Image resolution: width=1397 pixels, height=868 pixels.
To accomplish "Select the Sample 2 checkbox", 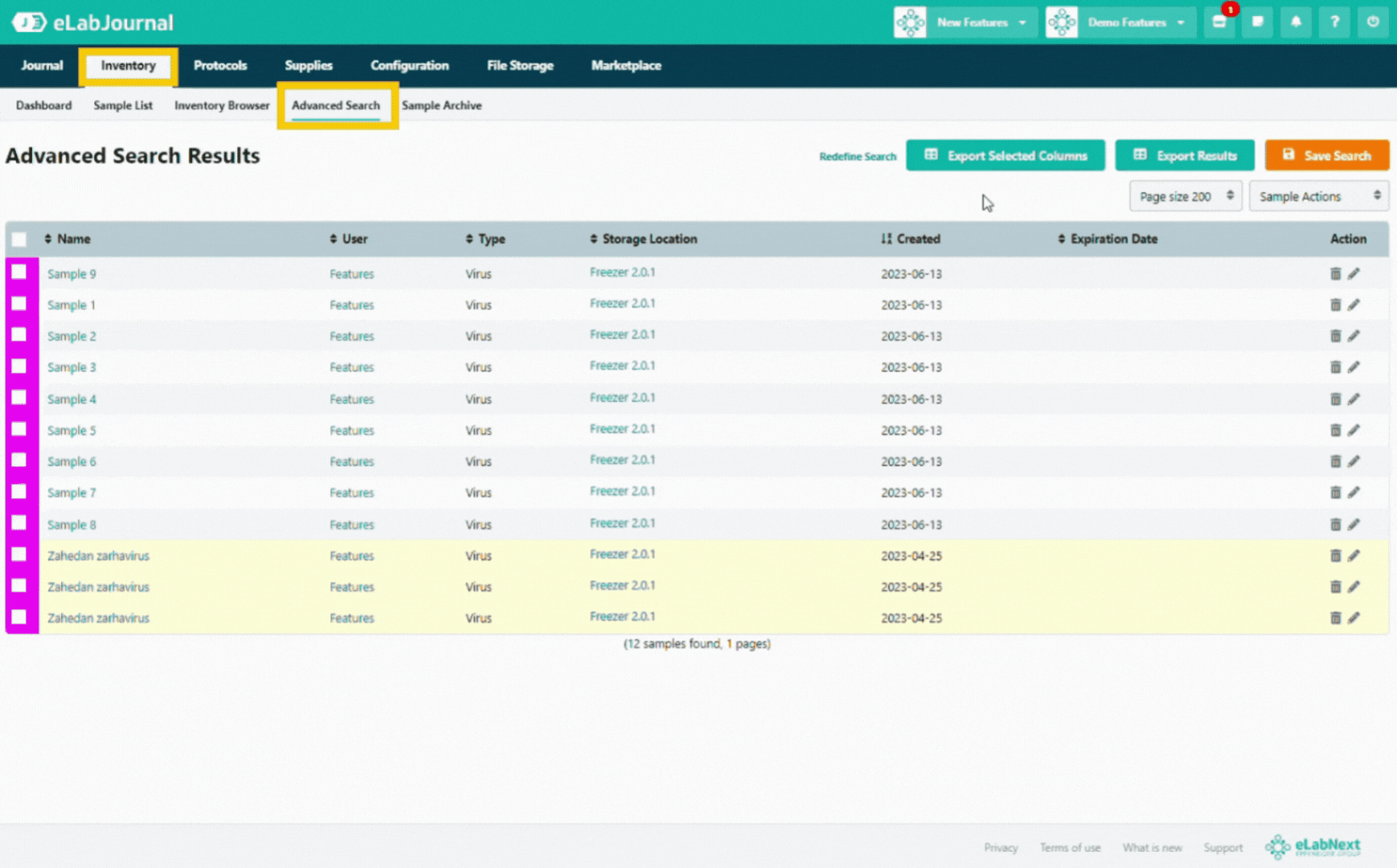I will click(19, 334).
